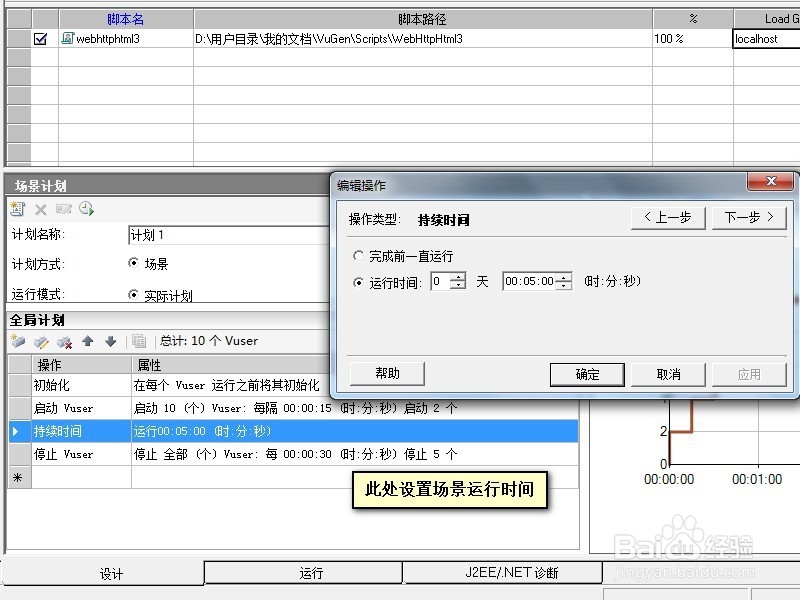This screenshot has width=800, height=600.
Task: Click the delete schedule X icon
Action: click(40, 209)
